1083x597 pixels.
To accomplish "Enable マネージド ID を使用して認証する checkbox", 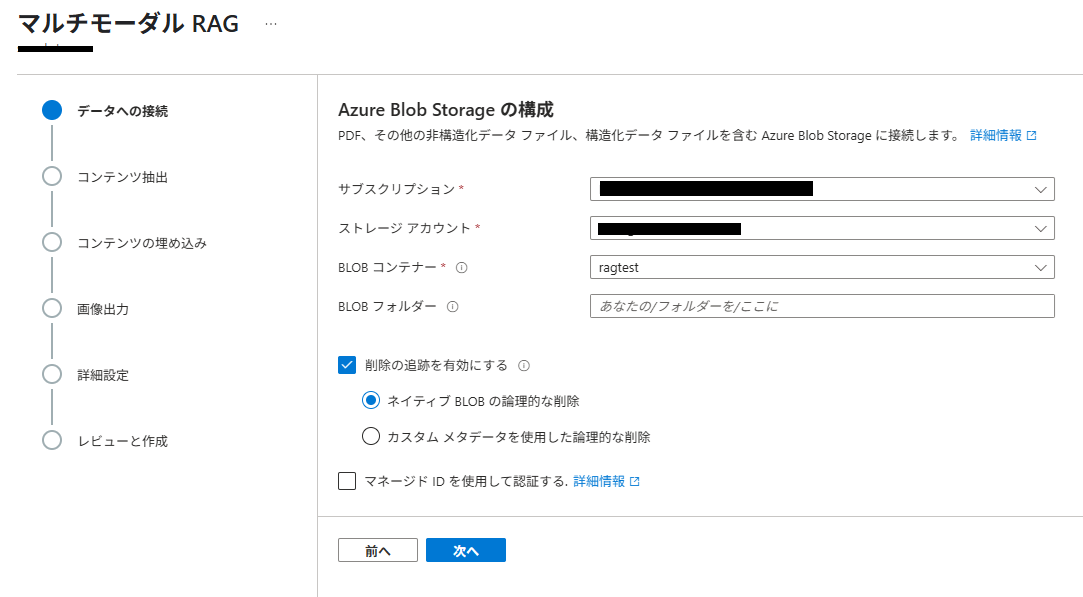I will click(x=347, y=481).
